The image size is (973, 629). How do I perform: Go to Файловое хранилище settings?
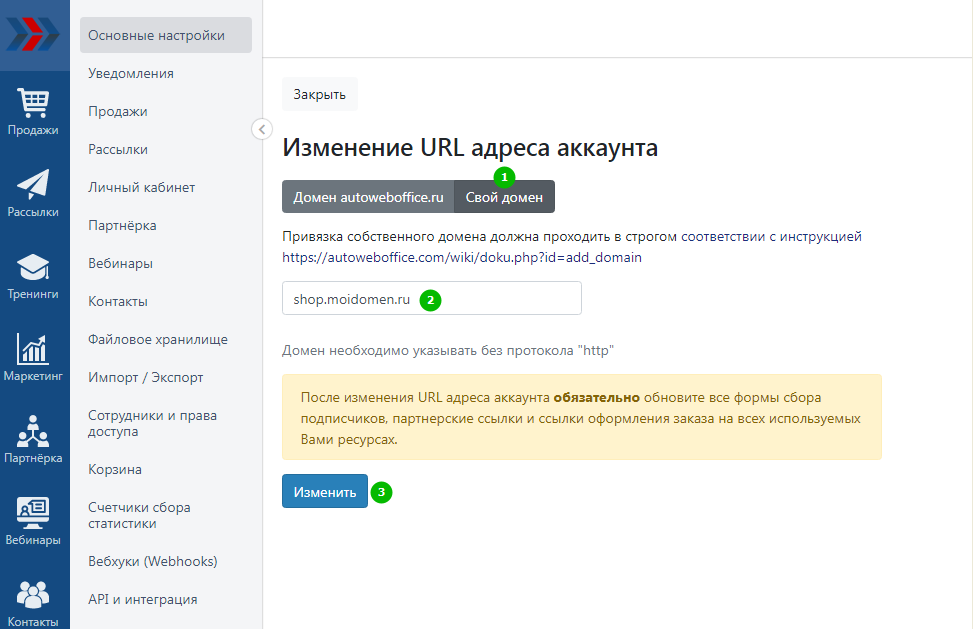(x=158, y=339)
